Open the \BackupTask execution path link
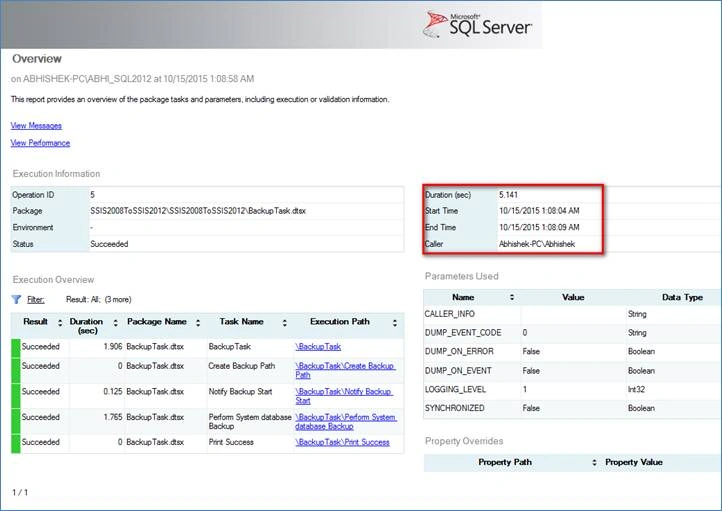Viewport: 722px width, 511px height. point(318,347)
